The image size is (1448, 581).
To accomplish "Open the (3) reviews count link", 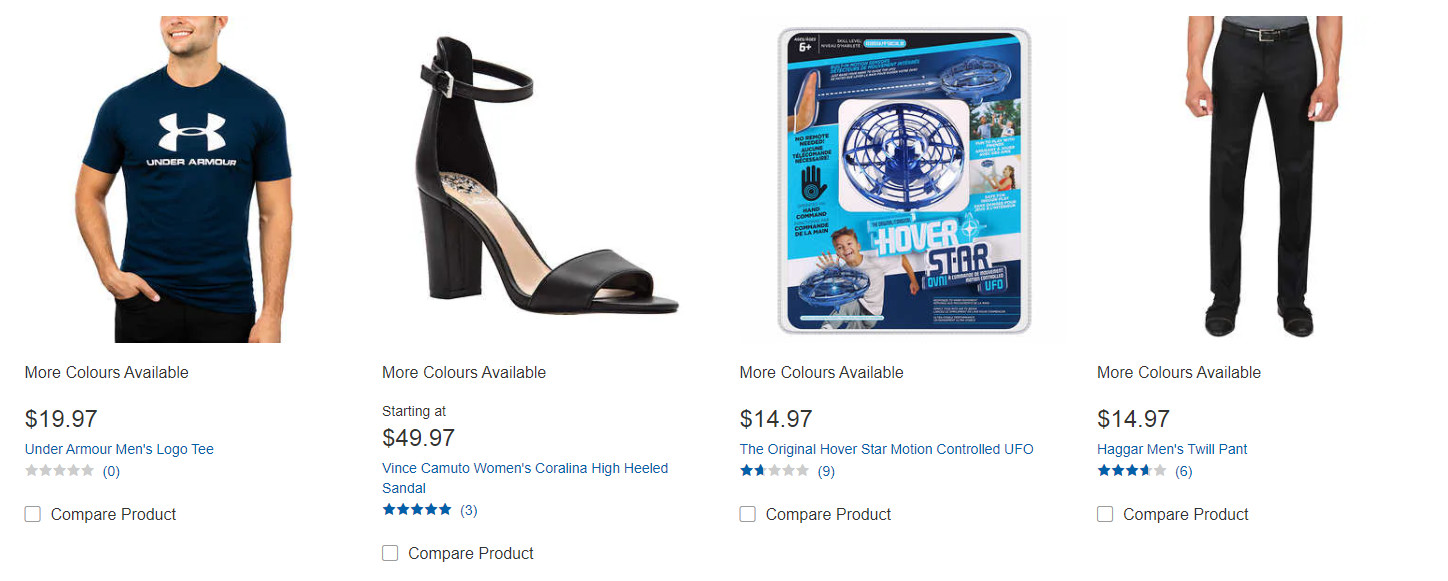I will click(x=468, y=510).
